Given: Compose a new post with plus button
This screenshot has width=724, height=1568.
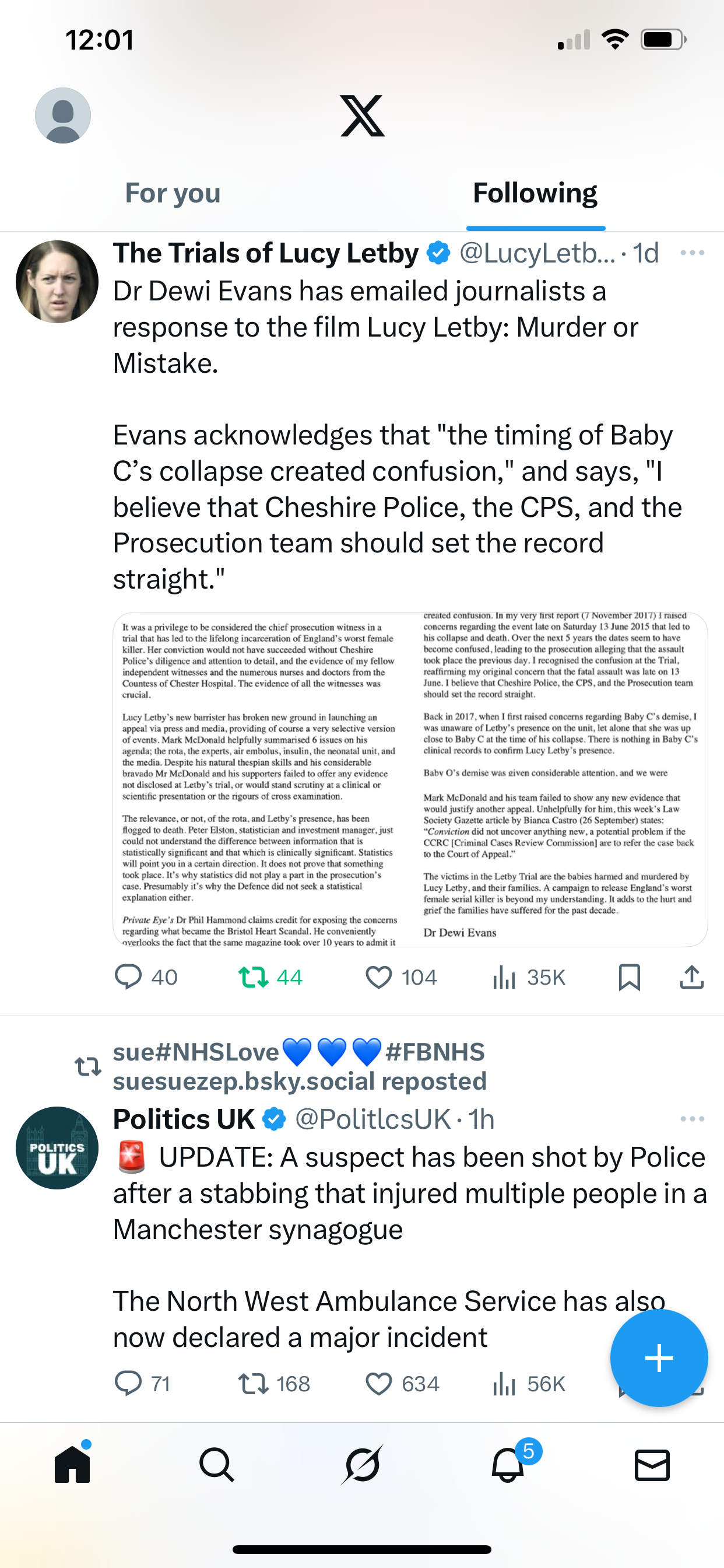Looking at the screenshot, I should tap(659, 1358).
